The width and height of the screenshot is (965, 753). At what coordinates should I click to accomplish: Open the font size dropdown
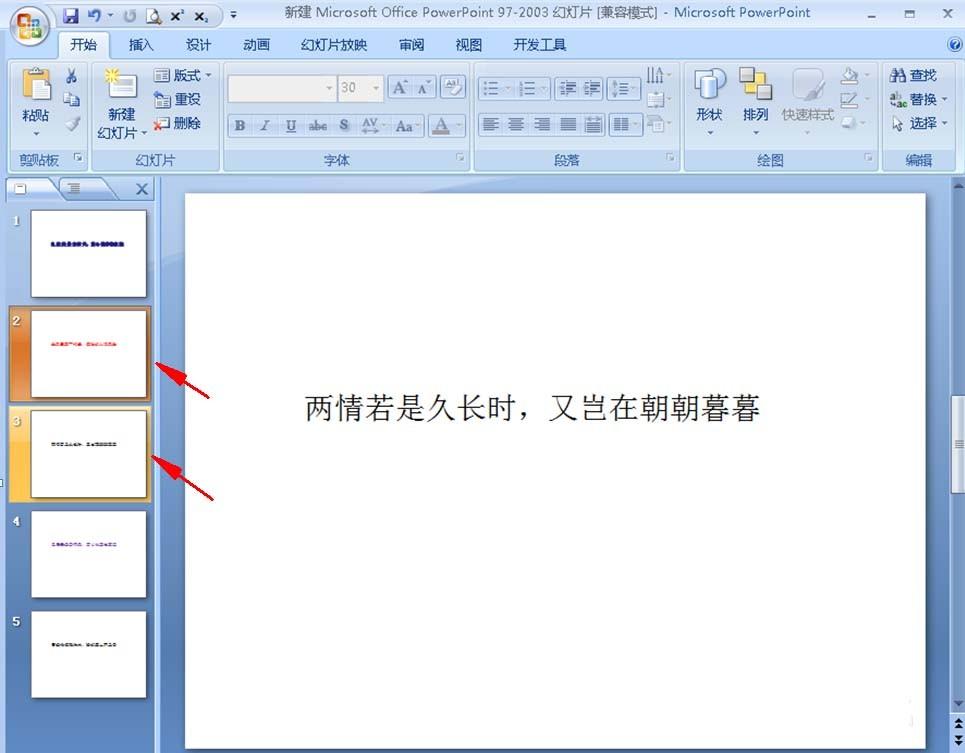tap(375, 88)
